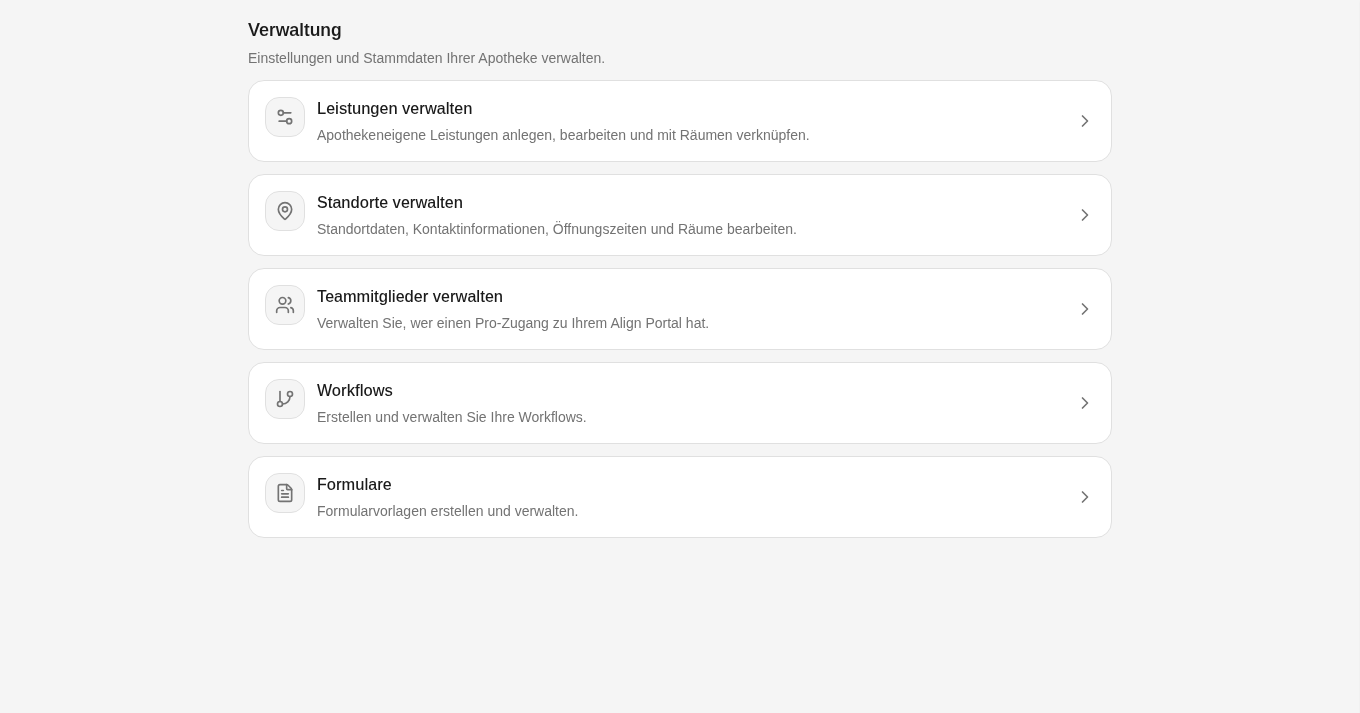Open chevron arrow on Teammitglieder verwalten card
This screenshot has height=713, width=1360.
[x=1085, y=309]
